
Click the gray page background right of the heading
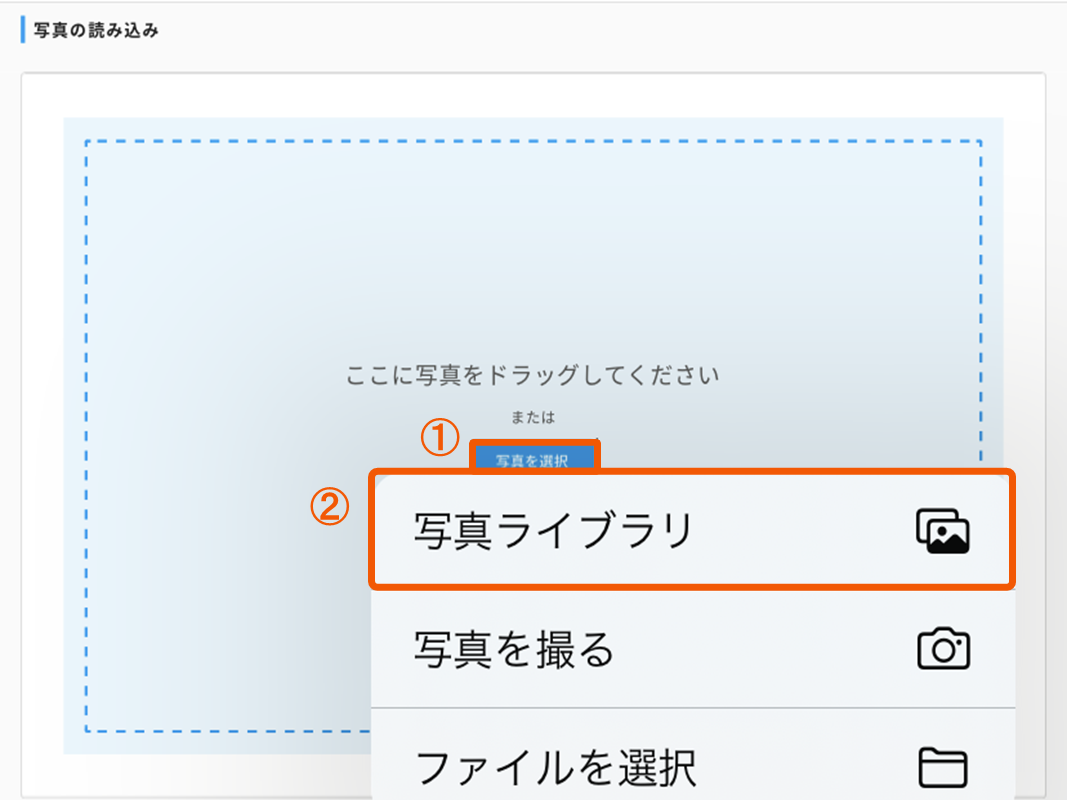click(x=600, y=30)
